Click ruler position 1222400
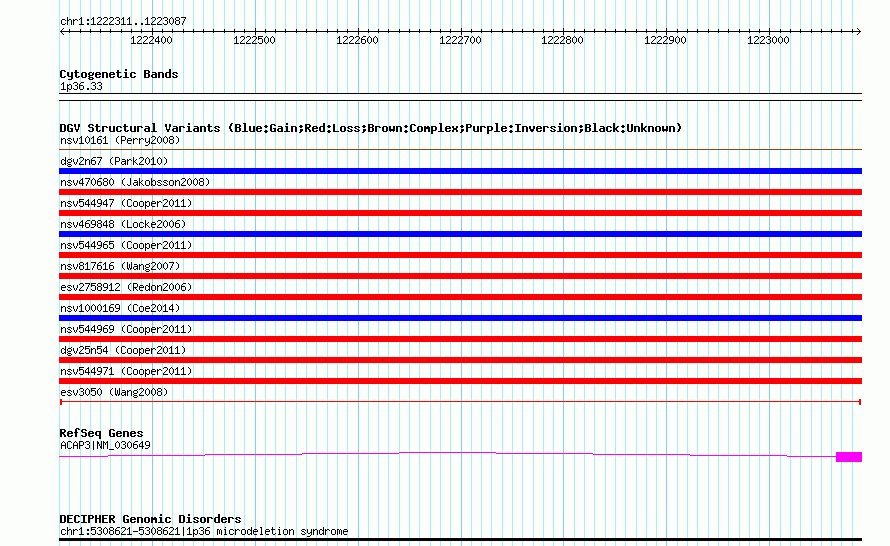The height and width of the screenshot is (546, 890). 151,40
